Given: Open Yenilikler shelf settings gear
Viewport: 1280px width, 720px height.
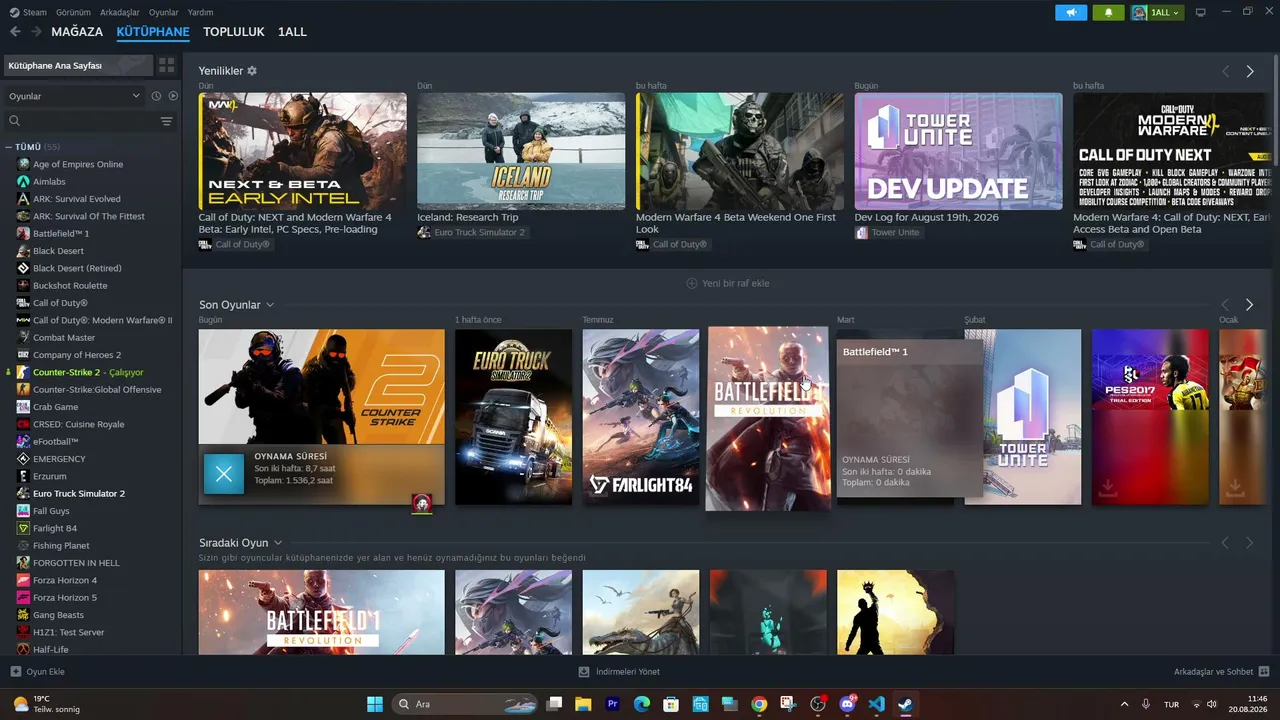Looking at the screenshot, I should coord(252,71).
